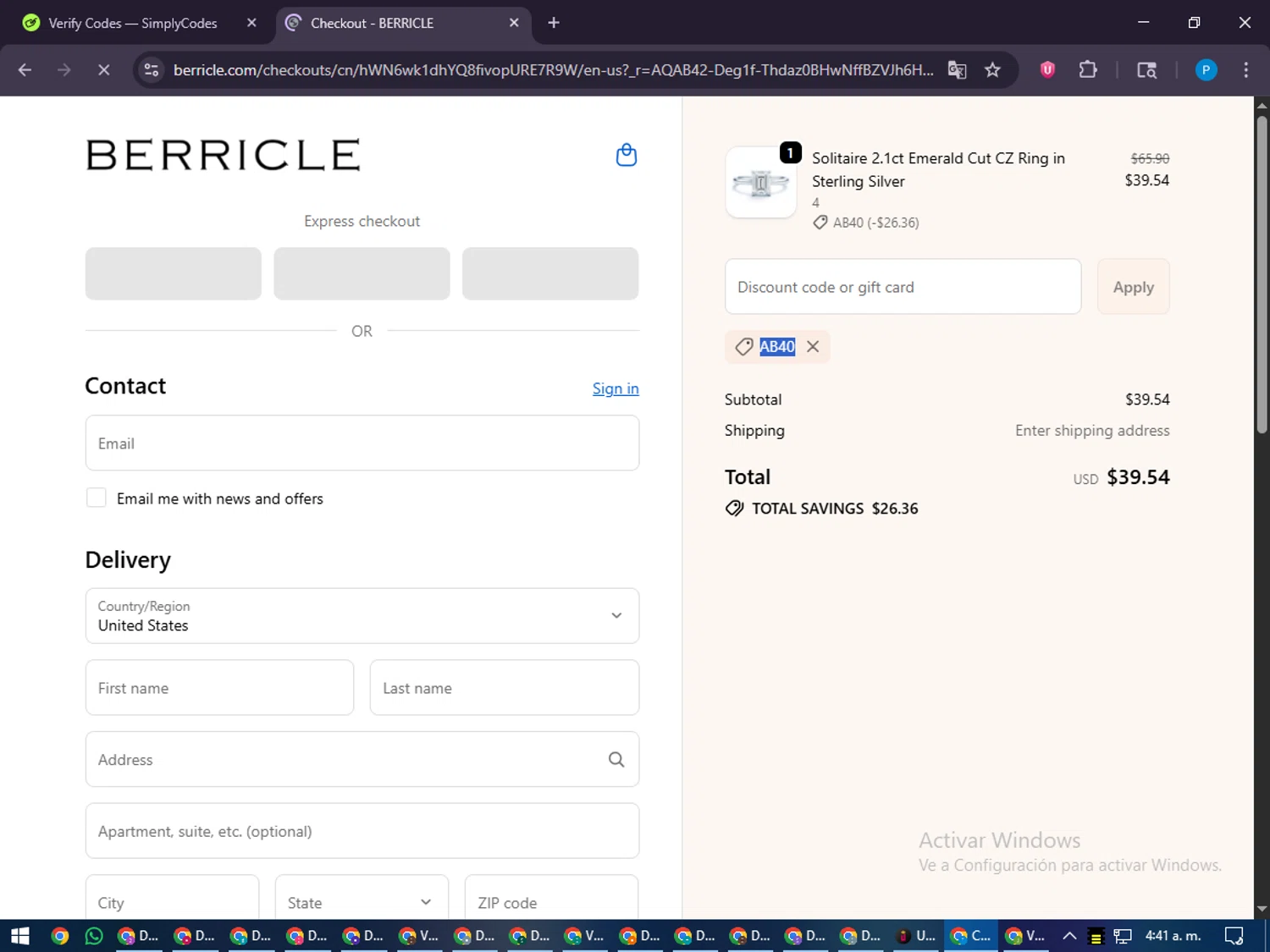1270x952 pixels.
Task: Show hidden system tray icons
Action: (1069, 936)
